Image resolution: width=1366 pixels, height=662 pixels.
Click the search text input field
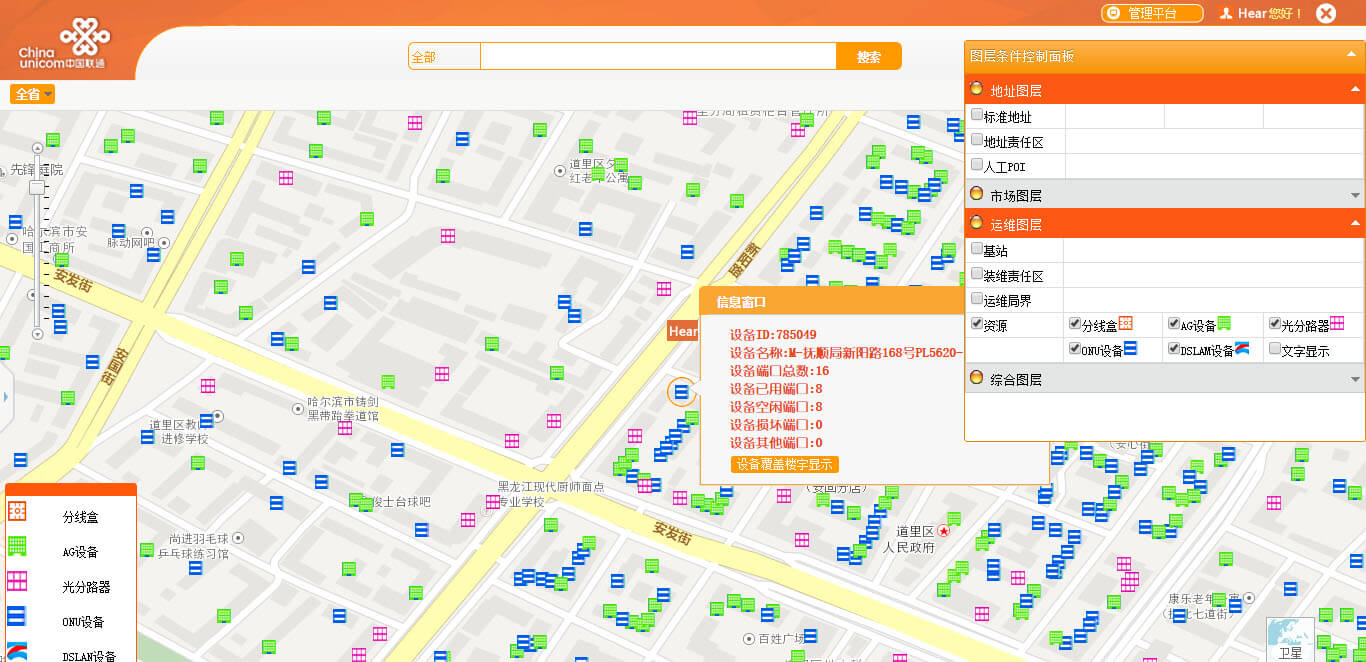658,57
